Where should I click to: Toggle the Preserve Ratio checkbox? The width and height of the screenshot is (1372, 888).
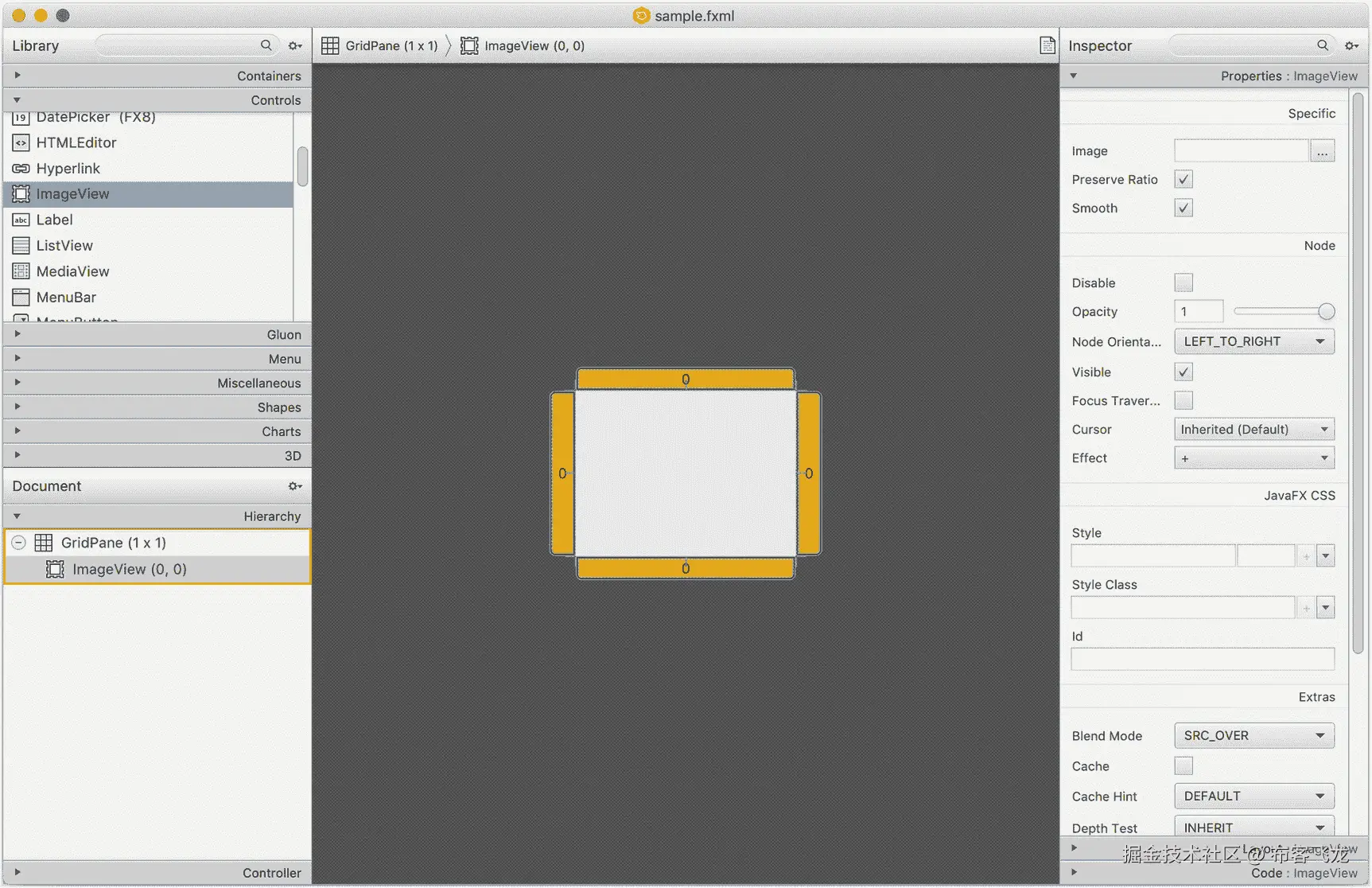pos(1183,180)
